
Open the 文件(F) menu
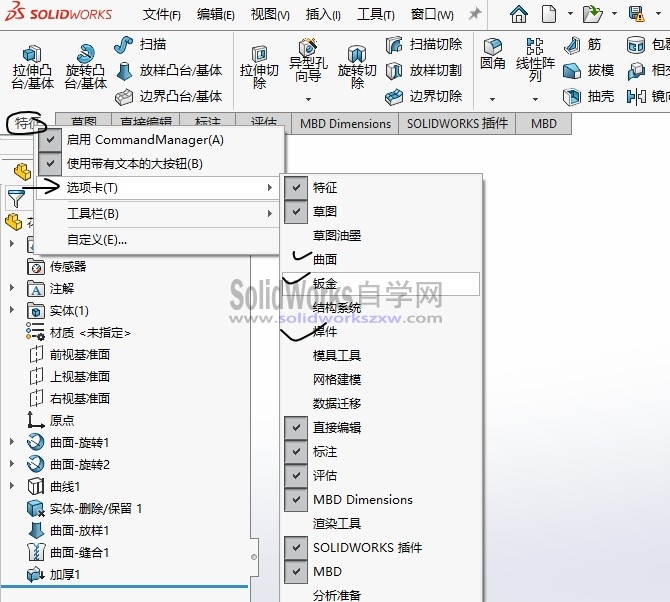[162, 15]
